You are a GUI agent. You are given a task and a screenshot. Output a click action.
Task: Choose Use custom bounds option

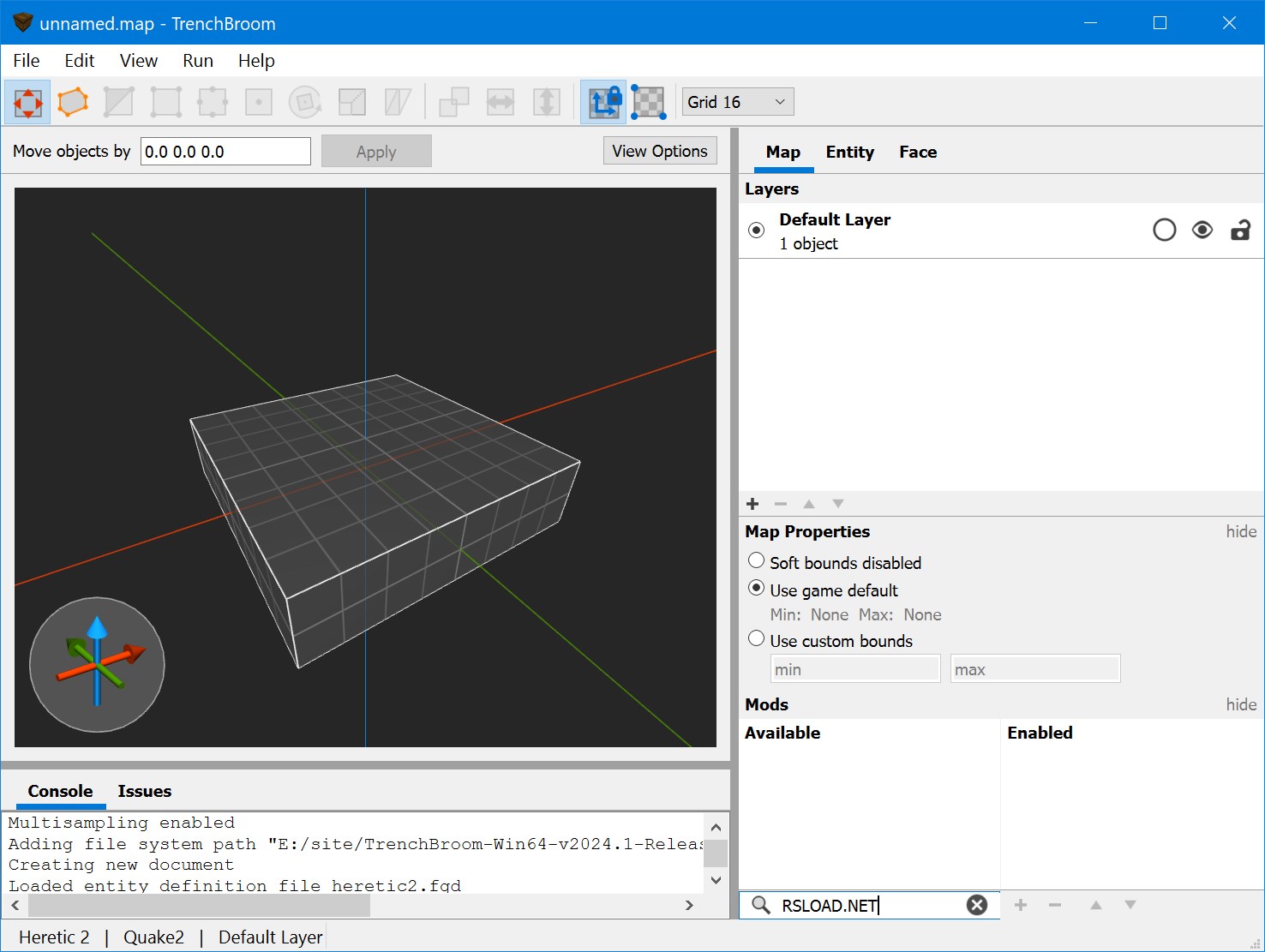click(756, 638)
